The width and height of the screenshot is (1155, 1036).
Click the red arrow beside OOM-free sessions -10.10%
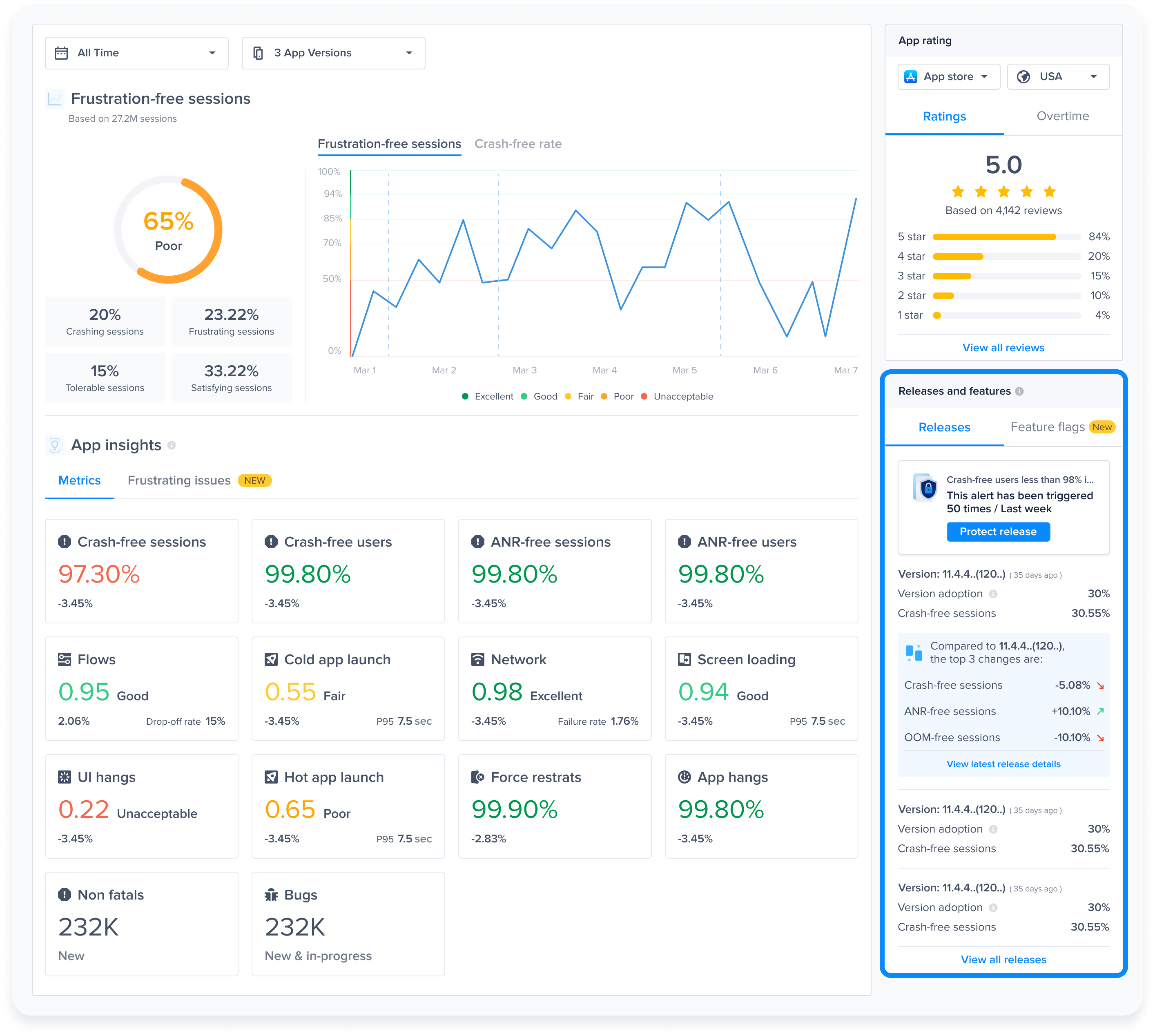1100,738
